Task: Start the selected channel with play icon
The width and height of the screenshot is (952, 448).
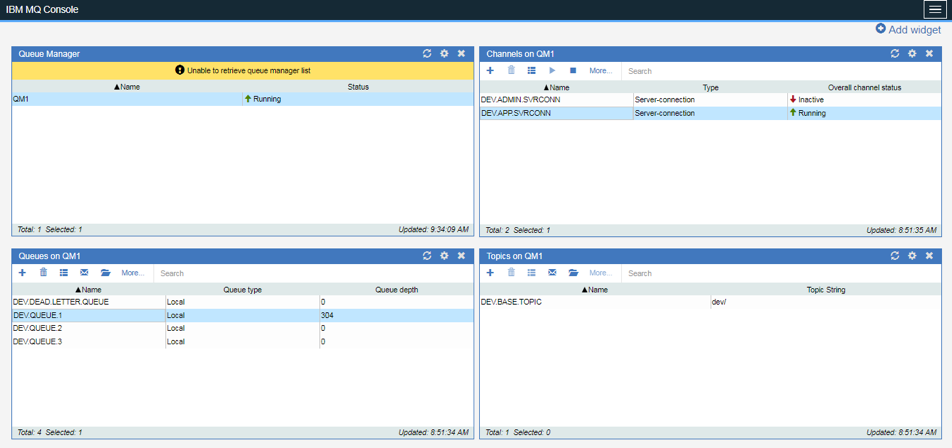Action: (x=552, y=70)
